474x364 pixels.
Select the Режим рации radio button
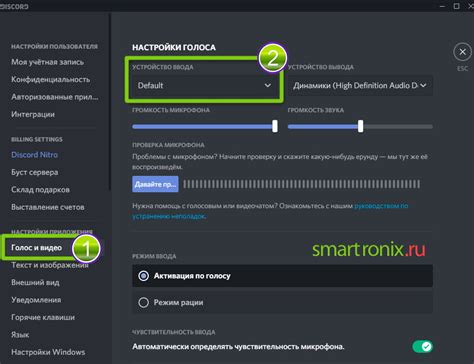pos(144,303)
